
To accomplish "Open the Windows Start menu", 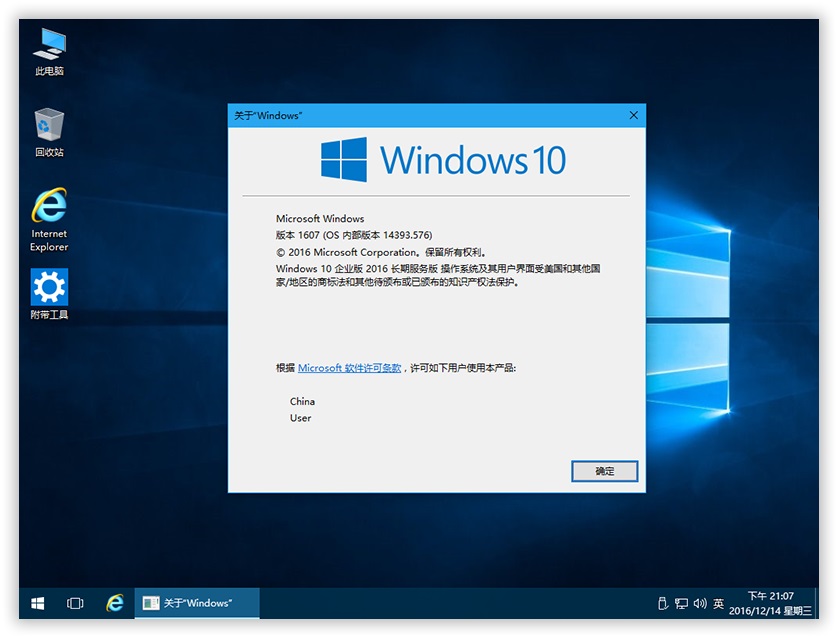I will tap(37, 603).
